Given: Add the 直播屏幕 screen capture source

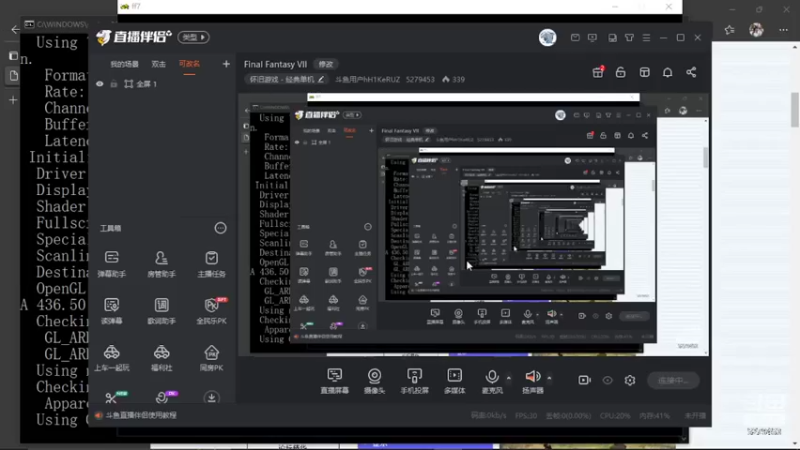Looking at the screenshot, I should click(x=335, y=381).
